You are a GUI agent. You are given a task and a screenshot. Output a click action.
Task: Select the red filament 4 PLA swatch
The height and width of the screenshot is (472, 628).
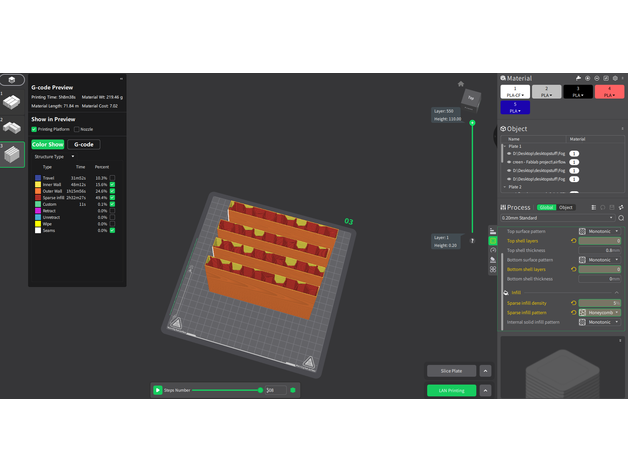(x=607, y=91)
